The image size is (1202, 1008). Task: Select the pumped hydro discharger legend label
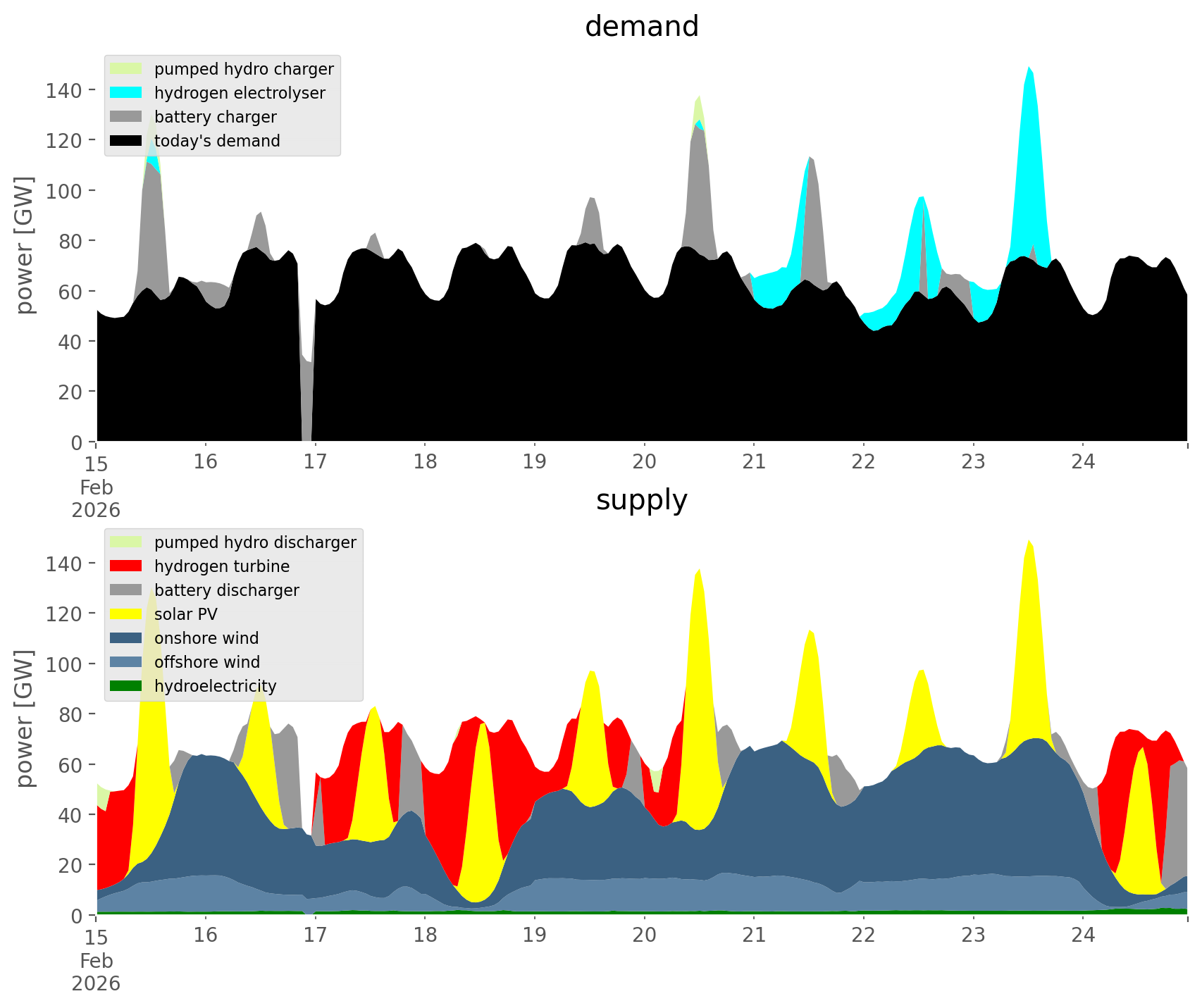(255, 542)
